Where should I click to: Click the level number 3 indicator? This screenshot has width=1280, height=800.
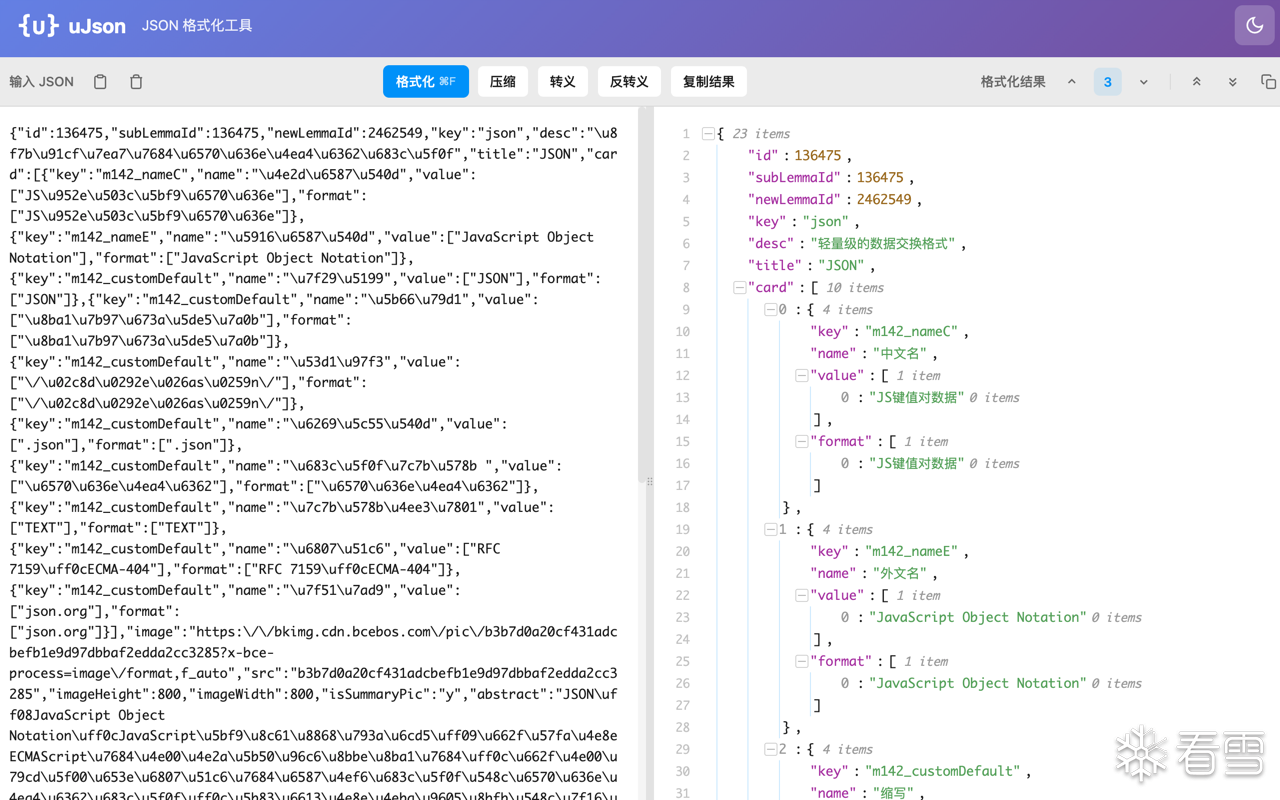[x=1107, y=82]
